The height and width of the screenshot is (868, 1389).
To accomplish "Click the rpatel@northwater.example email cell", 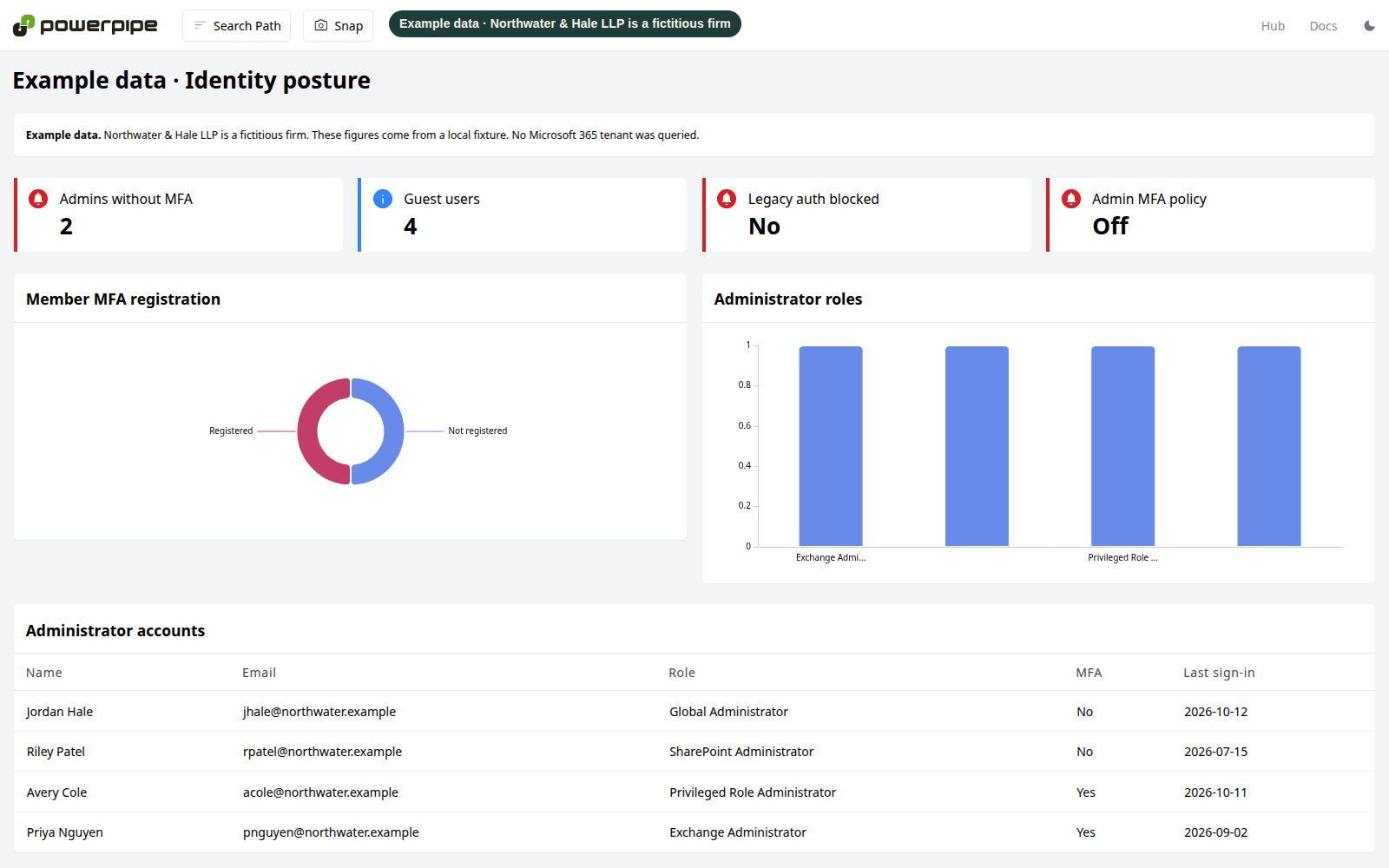I will pyautogui.click(x=322, y=752).
